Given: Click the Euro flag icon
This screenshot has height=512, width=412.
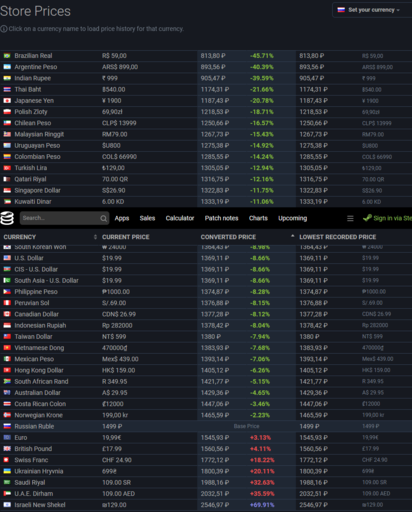Looking at the screenshot, I should (7, 437).
